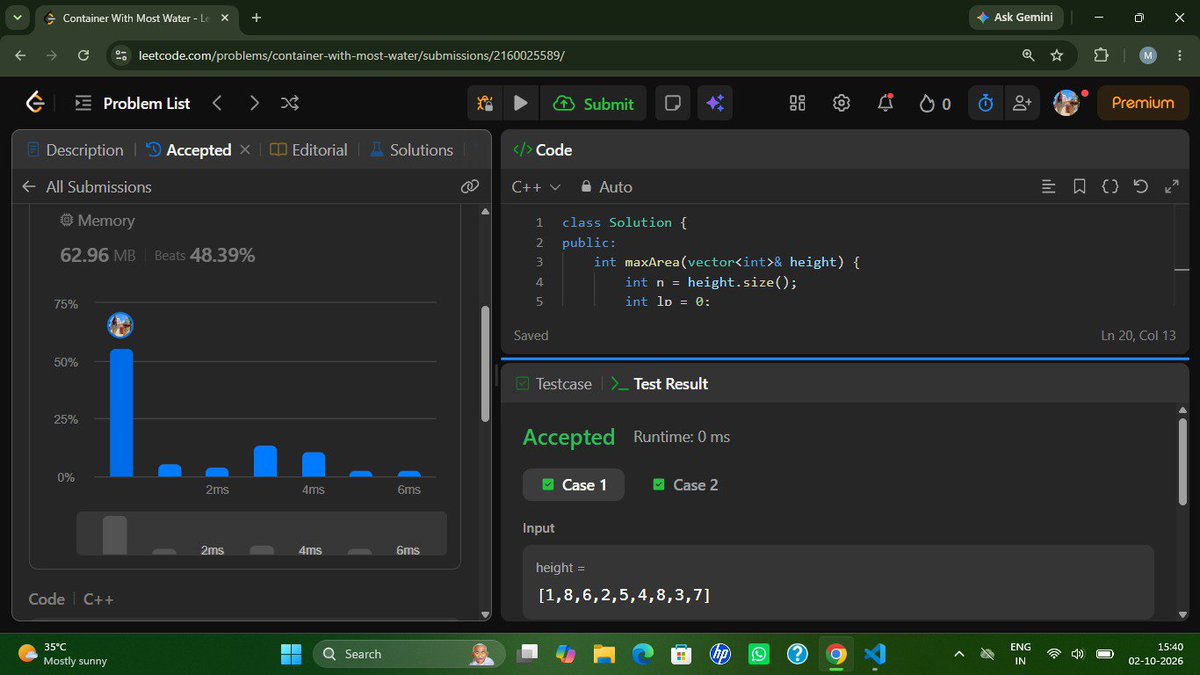Click the Premium button
1200x675 pixels.
(1142, 103)
